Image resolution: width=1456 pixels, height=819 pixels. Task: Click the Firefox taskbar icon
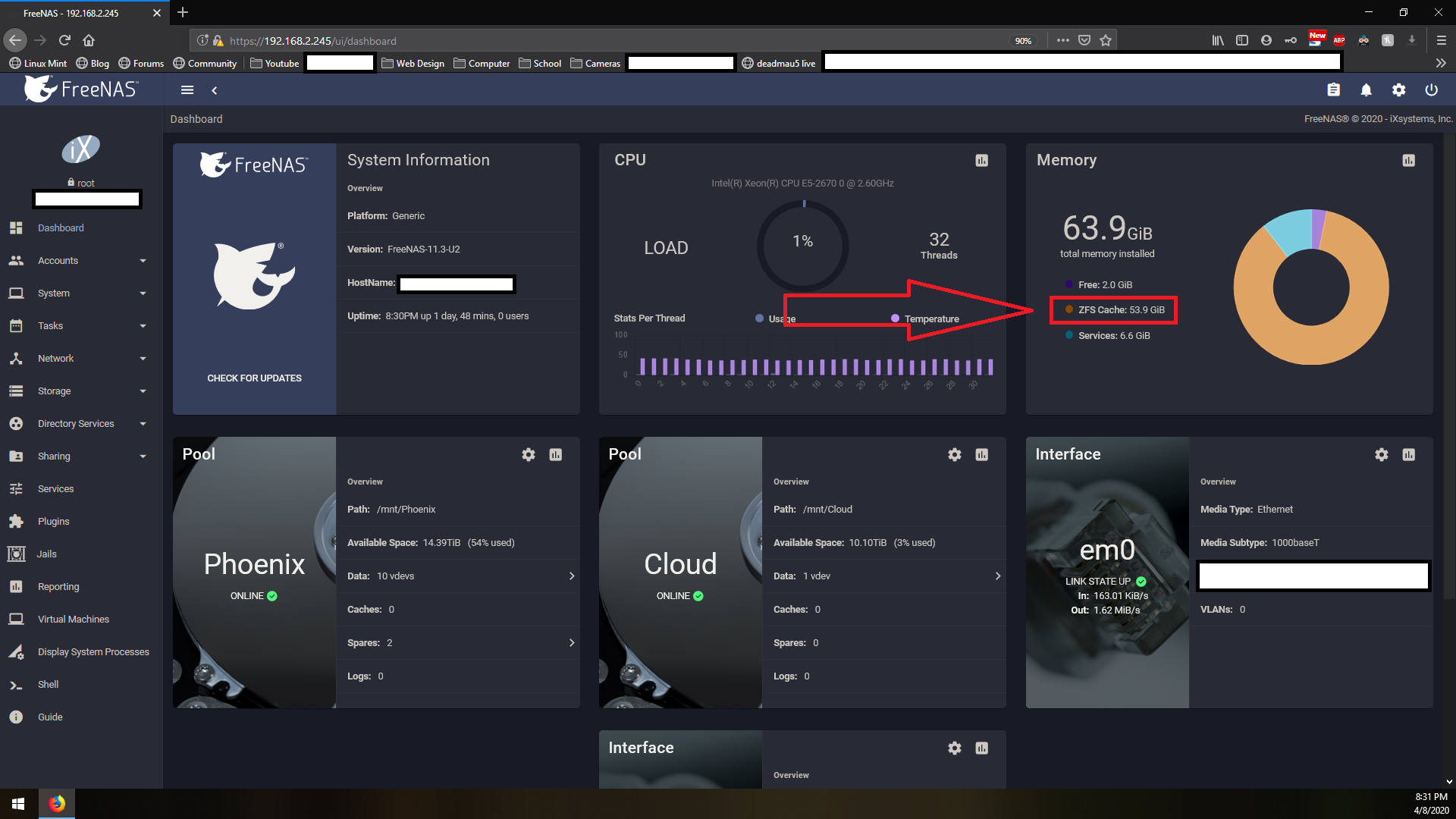click(57, 804)
